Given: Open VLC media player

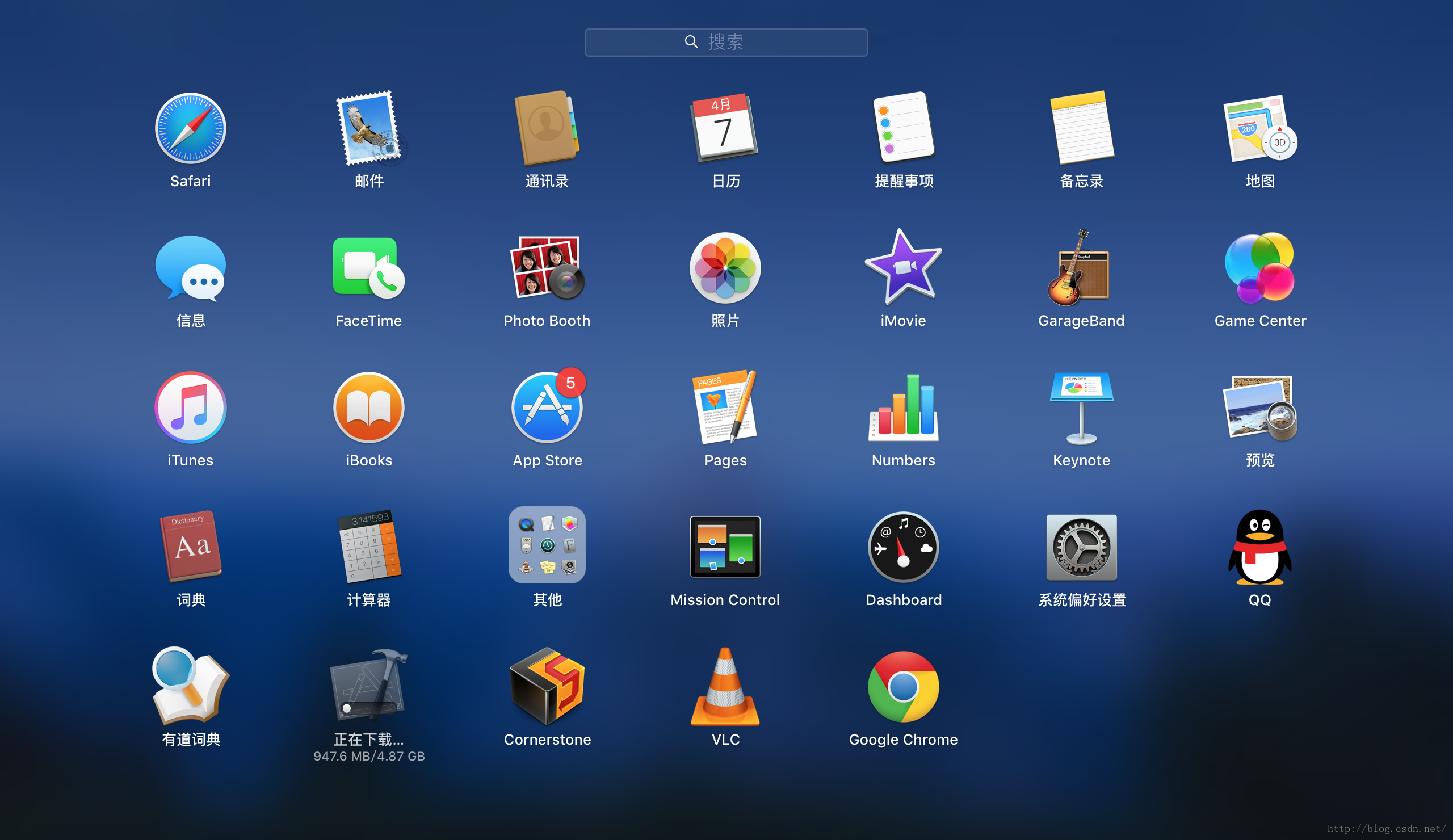Looking at the screenshot, I should (x=725, y=686).
